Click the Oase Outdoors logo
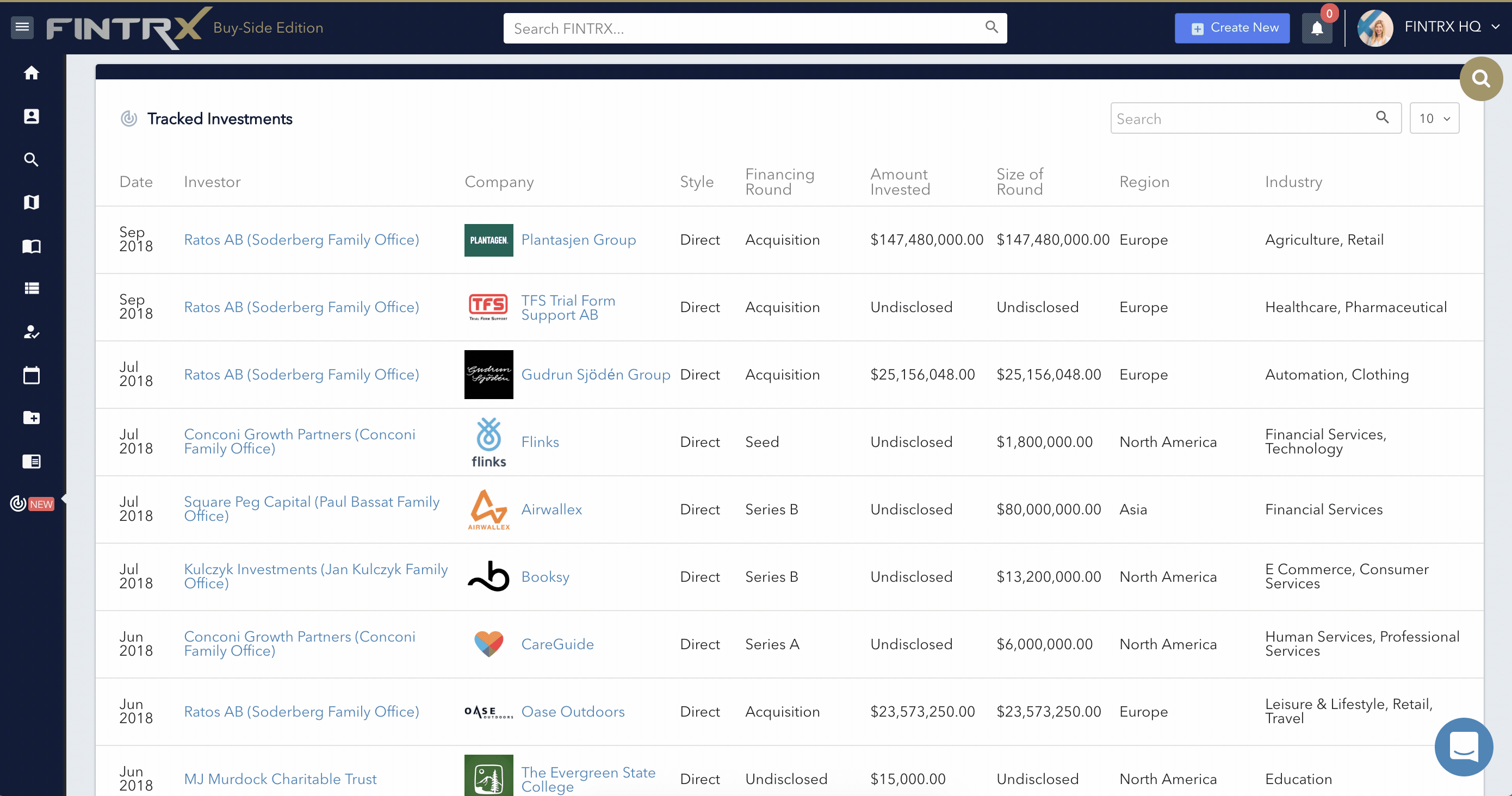 pyautogui.click(x=488, y=712)
